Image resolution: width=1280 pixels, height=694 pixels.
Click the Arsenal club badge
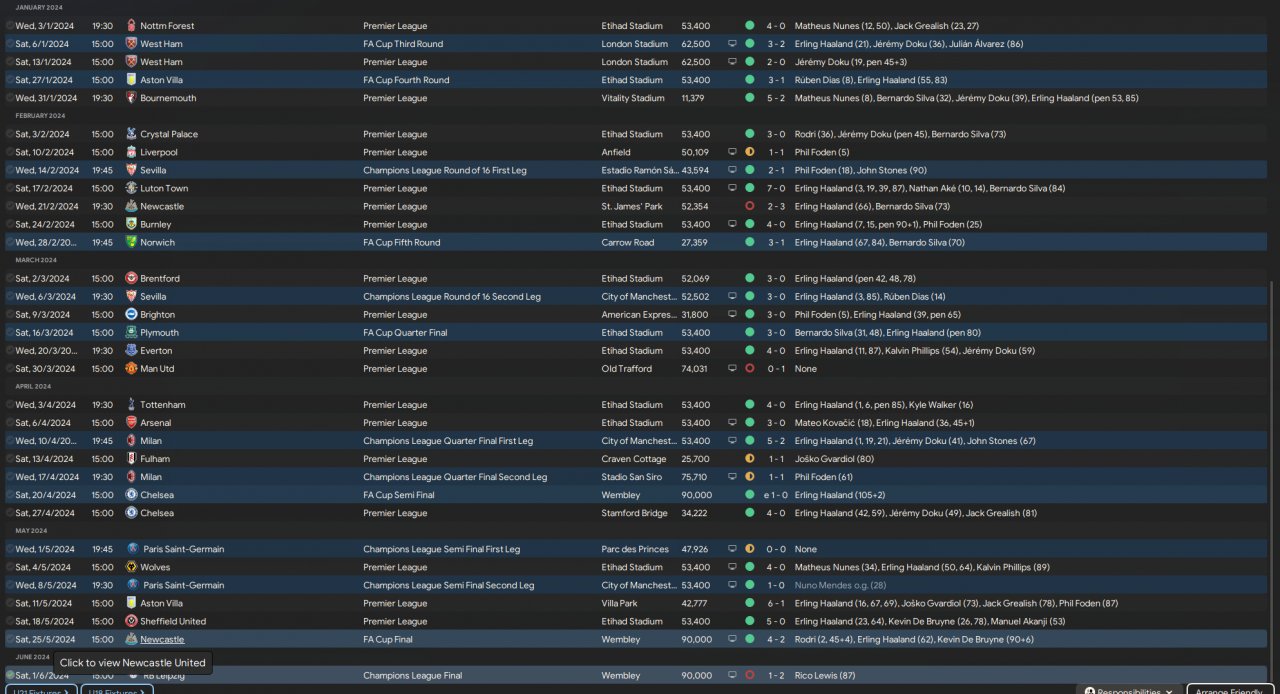pyautogui.click(x=131, y=422)
